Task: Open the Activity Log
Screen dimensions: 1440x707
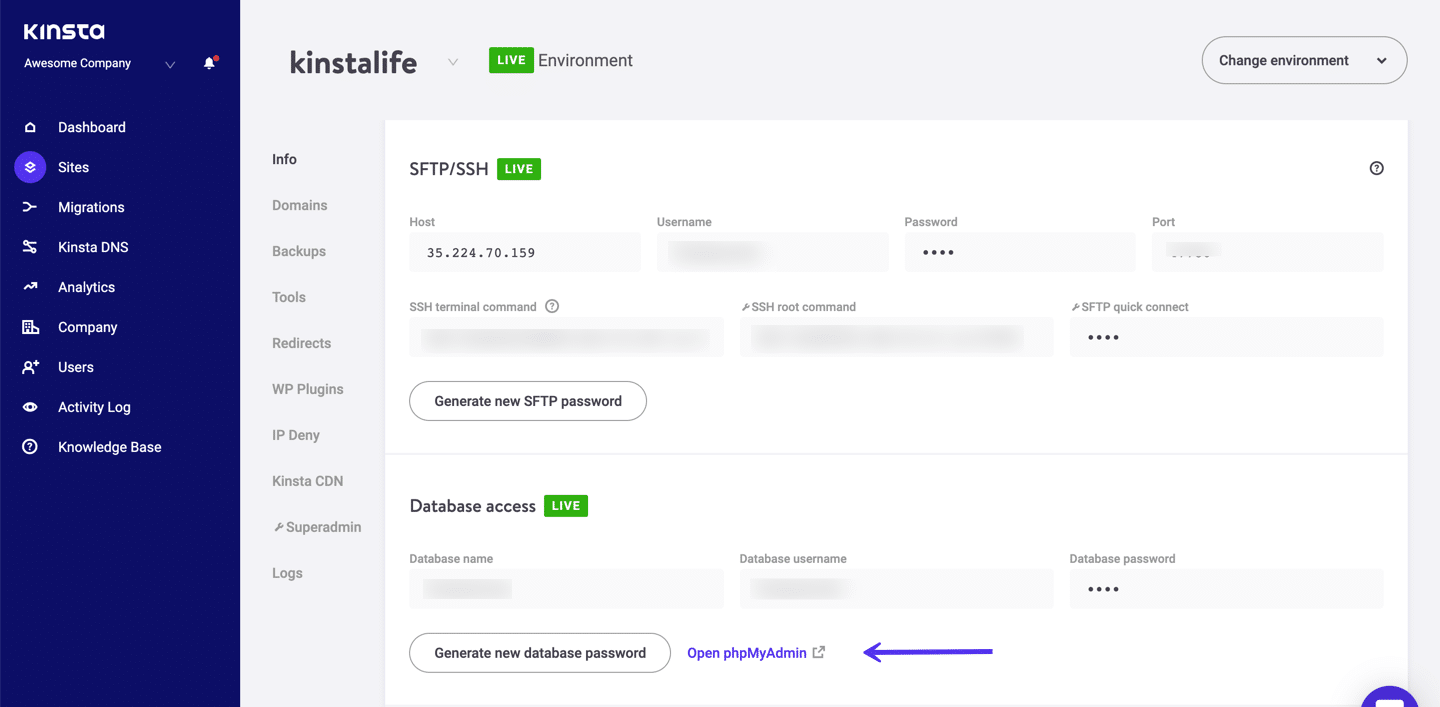Action: pyautogui.click(x=94, y=407)
